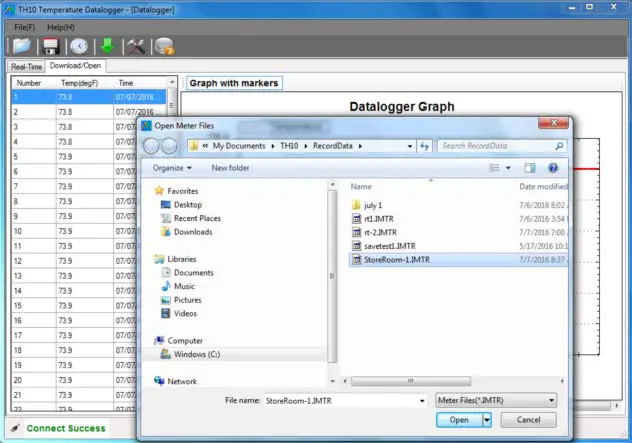Expand the Organize dropdown
The image size is (632, 443).
pyautogui.click(x=173, y=168)
